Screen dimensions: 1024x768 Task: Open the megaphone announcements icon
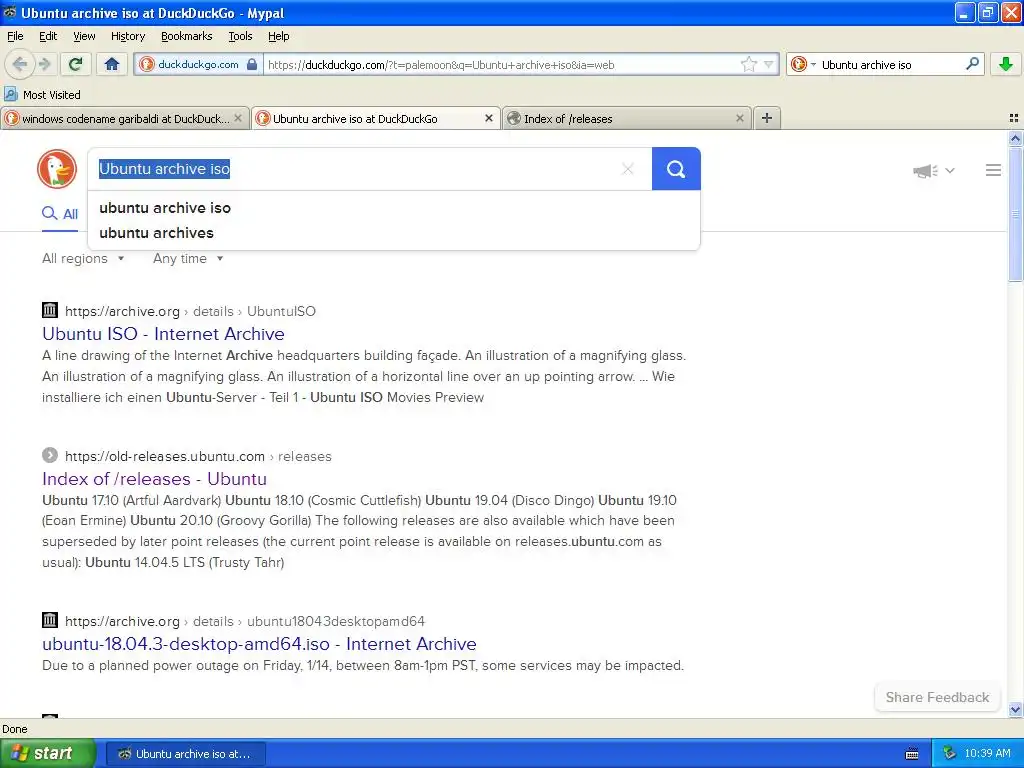(925, 170)
